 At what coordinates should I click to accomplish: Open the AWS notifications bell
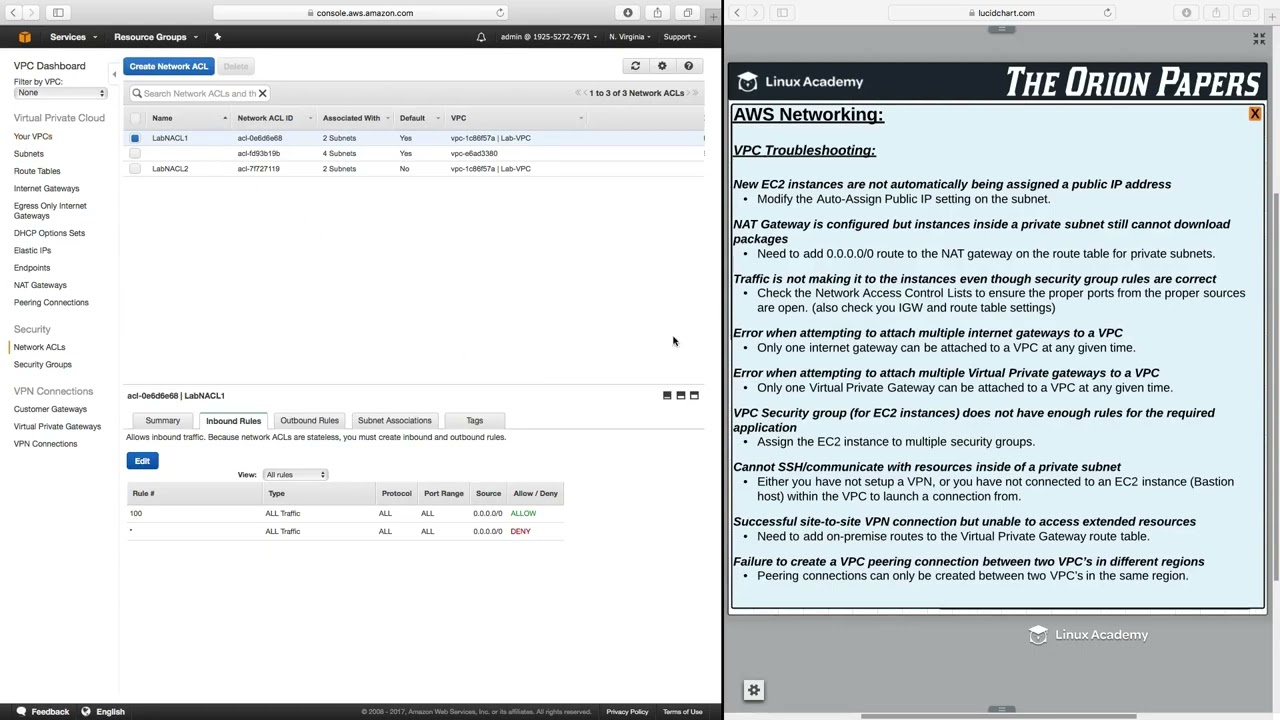(481, 37)
